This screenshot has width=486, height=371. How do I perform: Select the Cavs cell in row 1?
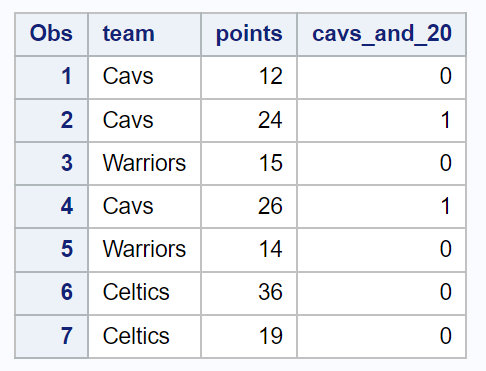pyautogui.click(x=145, y=77)
